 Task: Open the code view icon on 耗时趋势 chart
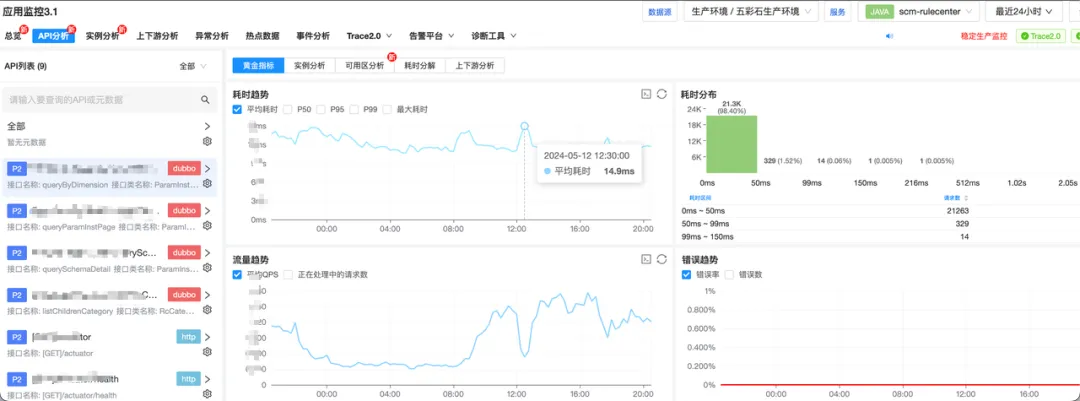click(646, 94)
